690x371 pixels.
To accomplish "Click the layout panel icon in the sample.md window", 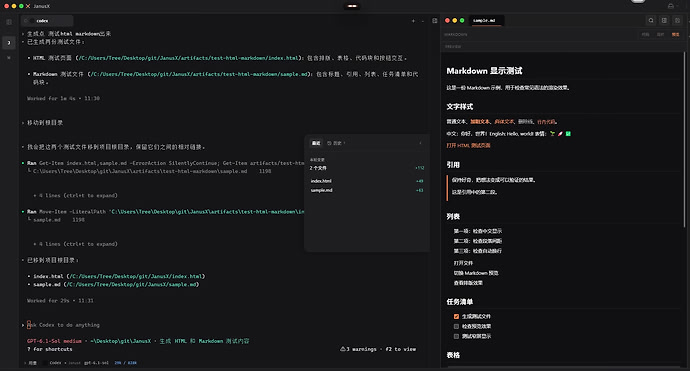I will (x=664, y=20).
